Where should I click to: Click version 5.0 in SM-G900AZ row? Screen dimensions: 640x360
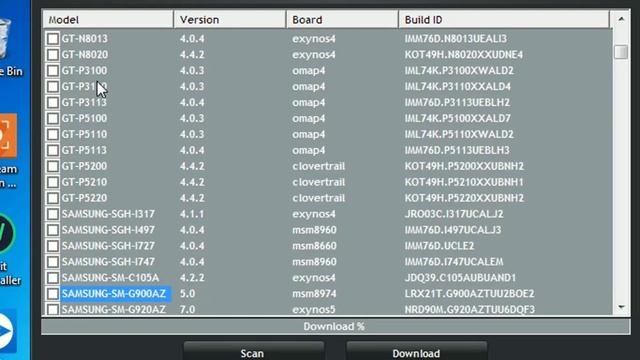tap(187, 293)
